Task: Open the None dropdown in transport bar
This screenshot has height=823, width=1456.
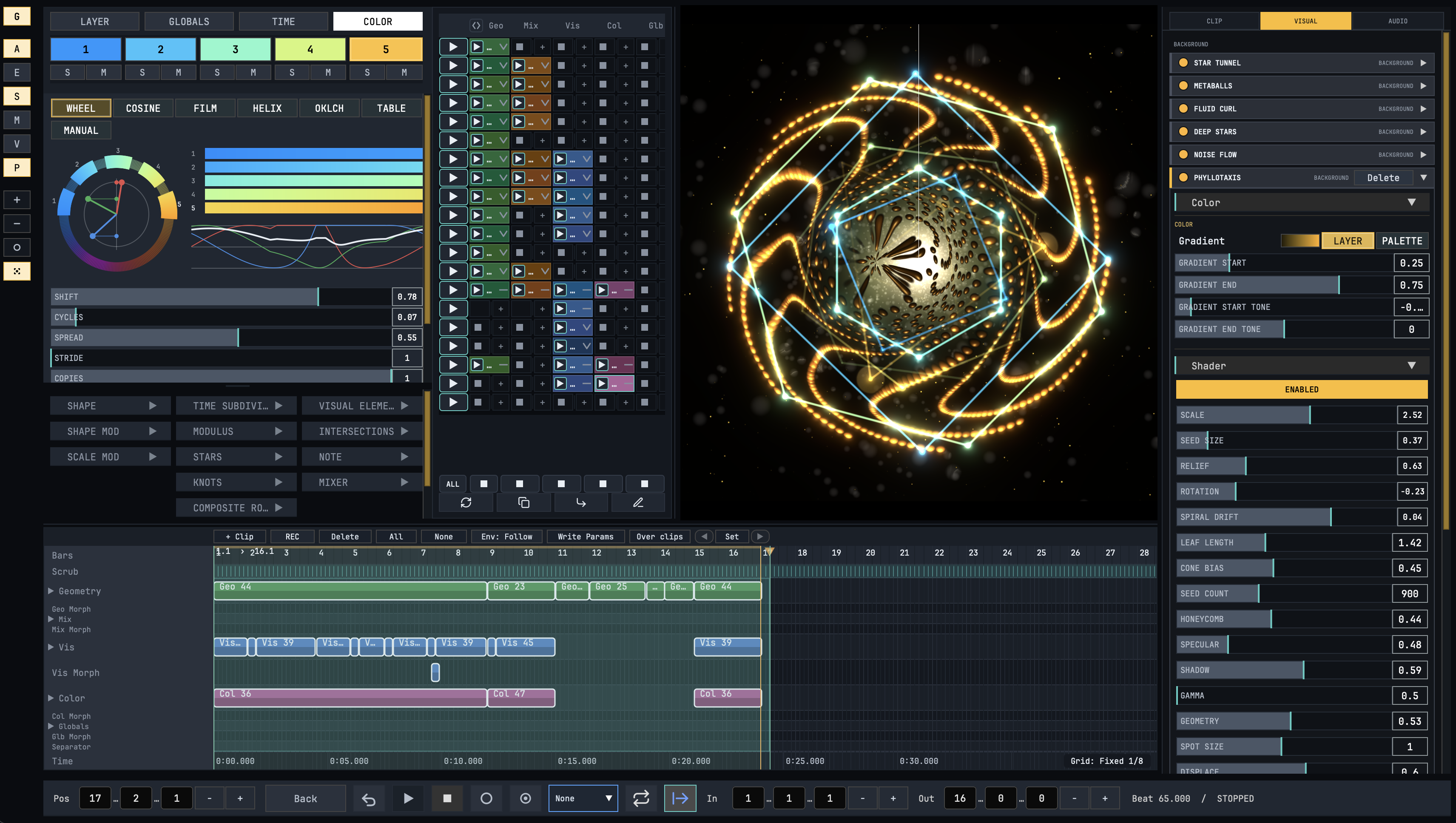Action: click(583, 798)
